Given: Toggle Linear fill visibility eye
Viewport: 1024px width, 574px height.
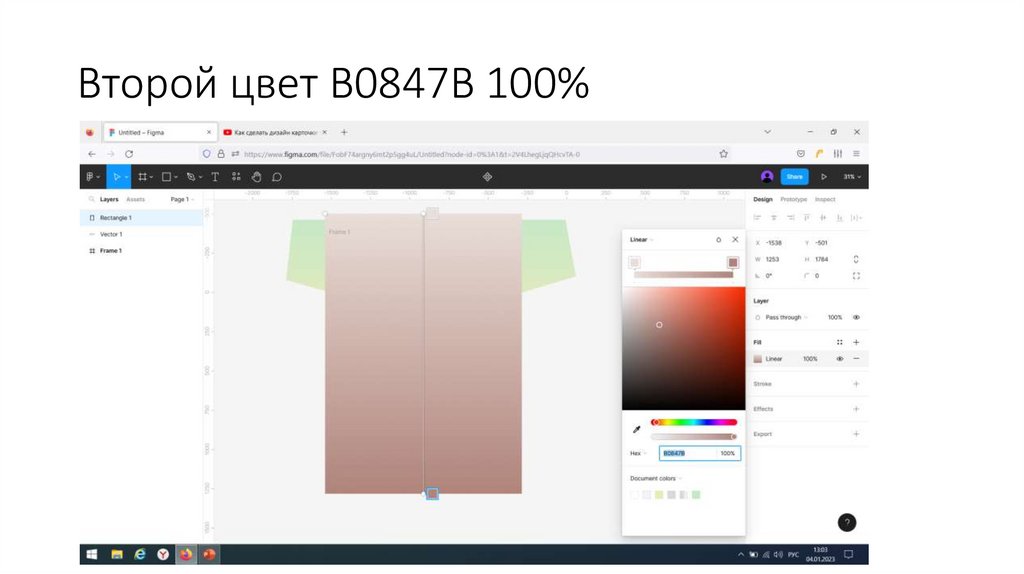Looking at the screenshot, I should pyautogui.click(x=840, y=359).
